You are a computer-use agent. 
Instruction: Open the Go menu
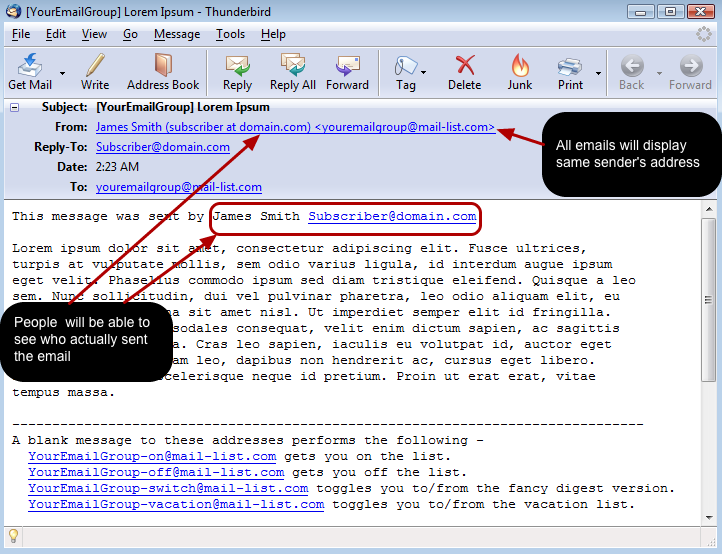[130, 34]
